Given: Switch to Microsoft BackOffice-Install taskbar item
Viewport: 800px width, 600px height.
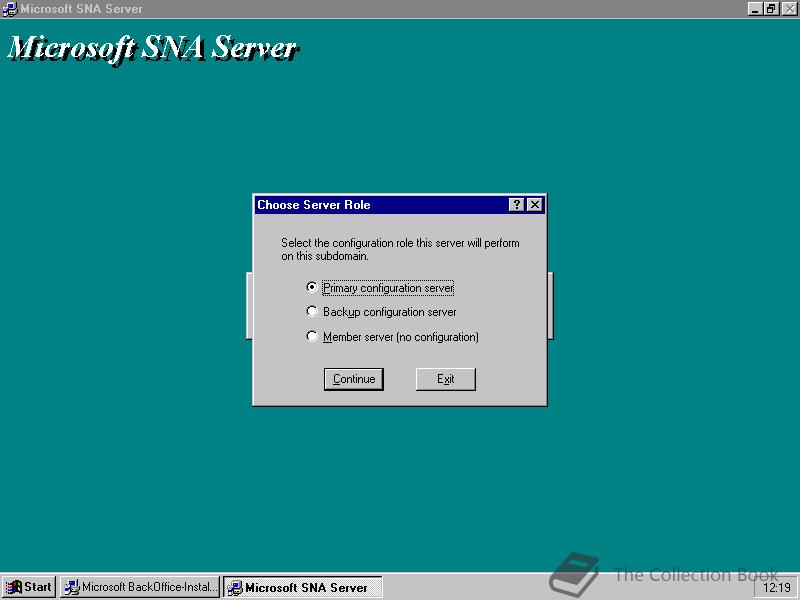Looking at the screenshot, I should tap(140, 587).
